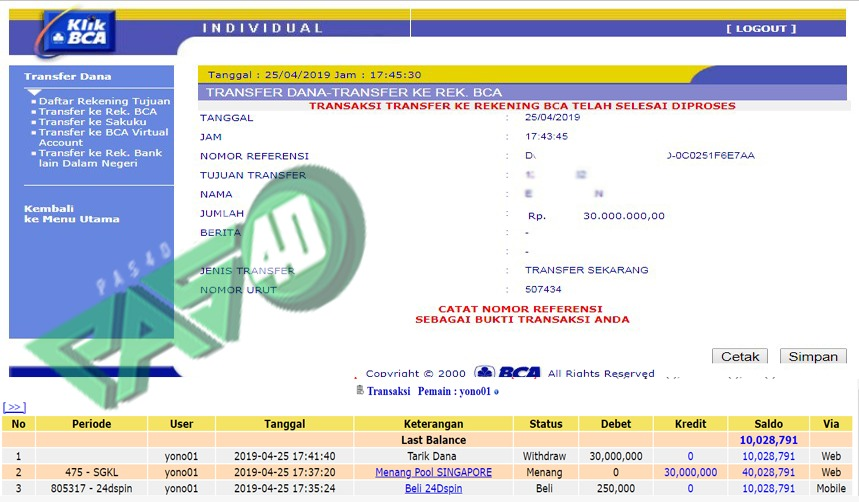The image size is (859, 502).
Task: Open Menang Pool SINGAPORE link
Action: (433, 472)
